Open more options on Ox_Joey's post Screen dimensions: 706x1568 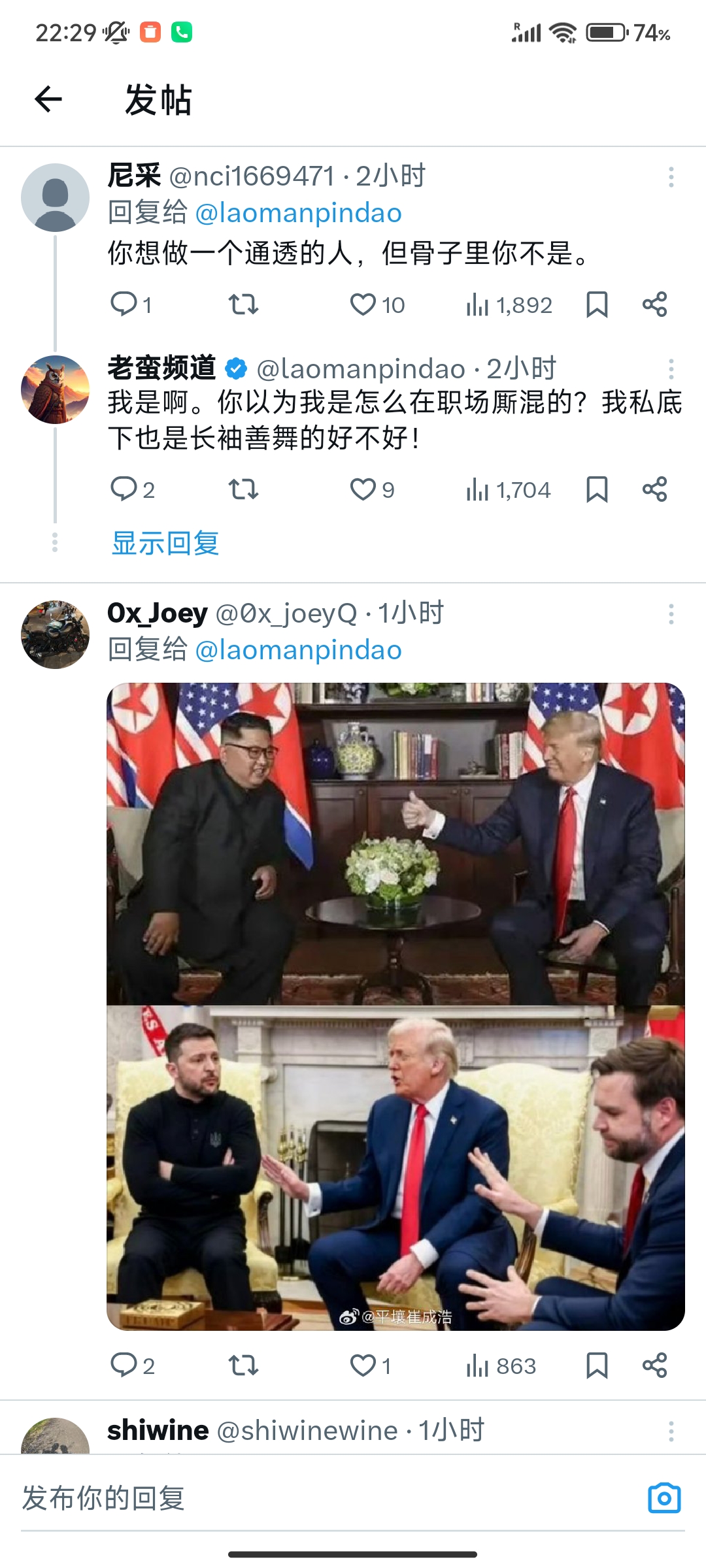pyautogui.click(x=671, y=614)
